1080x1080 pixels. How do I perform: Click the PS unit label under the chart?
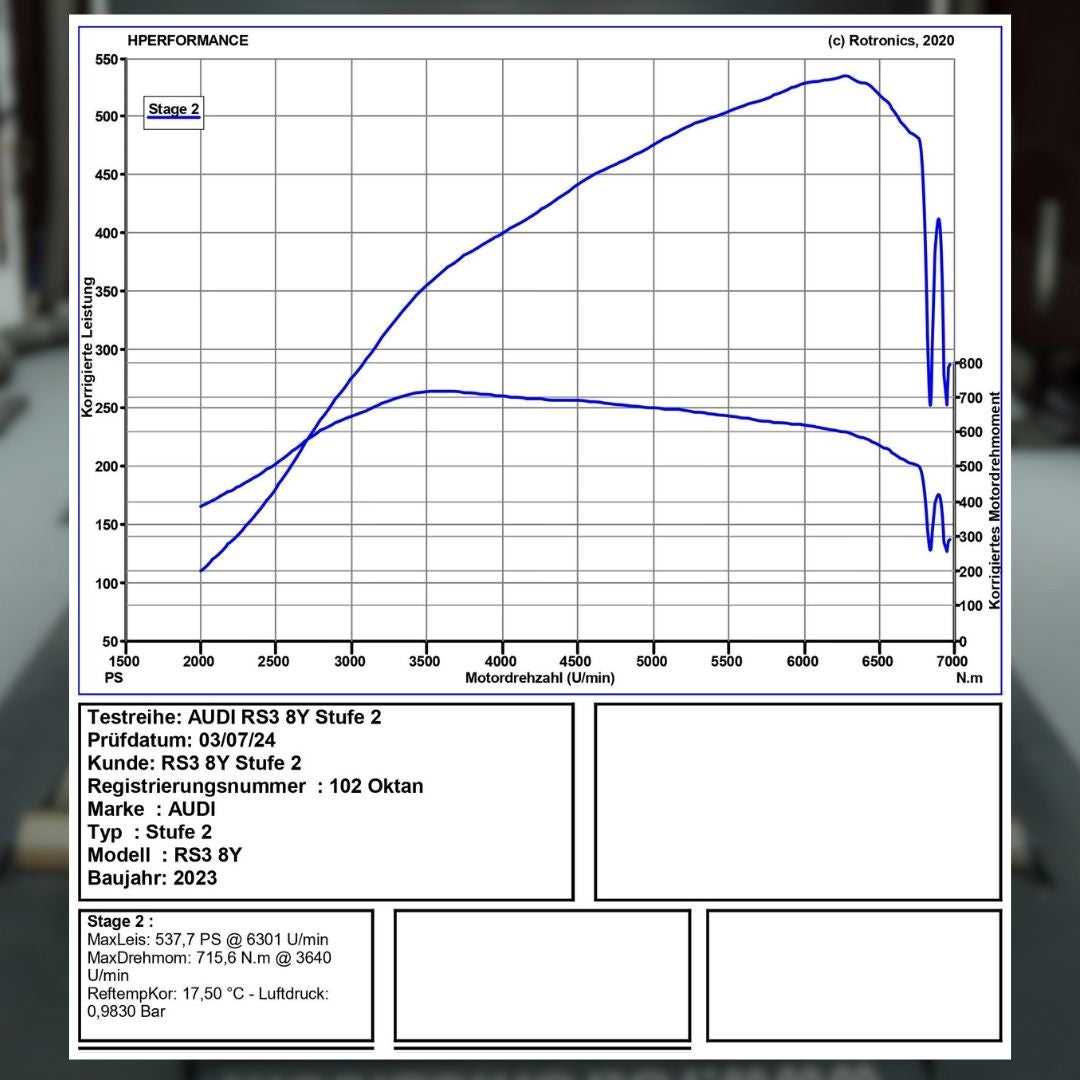tap(113, 677)
